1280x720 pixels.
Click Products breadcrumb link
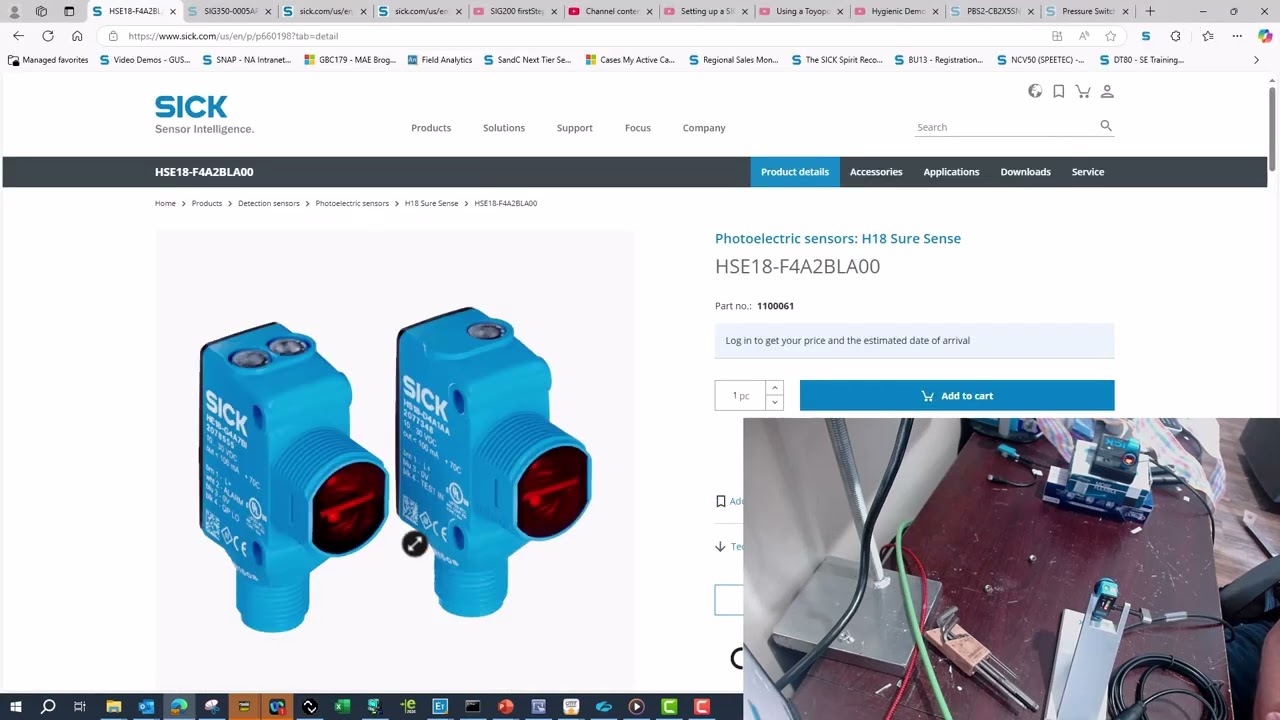(207, 203)
